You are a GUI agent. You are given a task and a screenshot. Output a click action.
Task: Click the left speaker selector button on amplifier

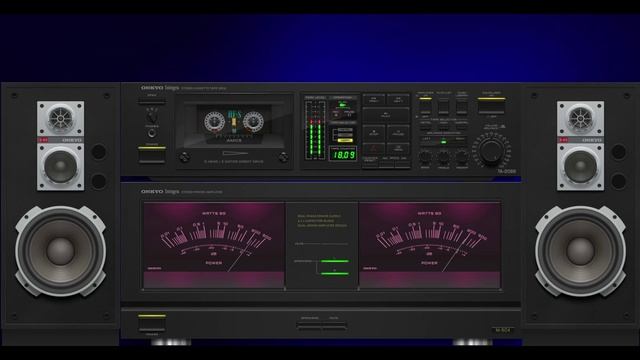(x=309, y=326)
